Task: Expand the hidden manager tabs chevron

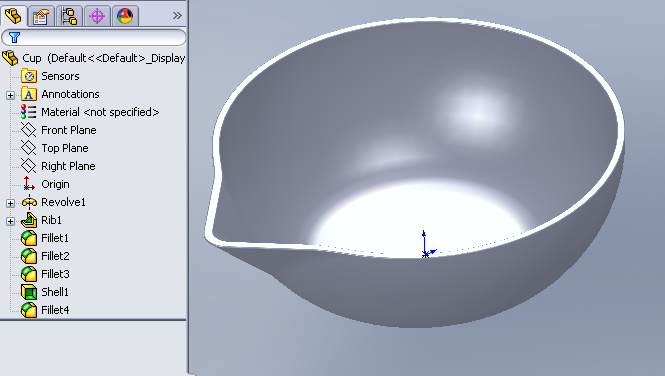Action: pyautogui.click(x=177, y=16)
